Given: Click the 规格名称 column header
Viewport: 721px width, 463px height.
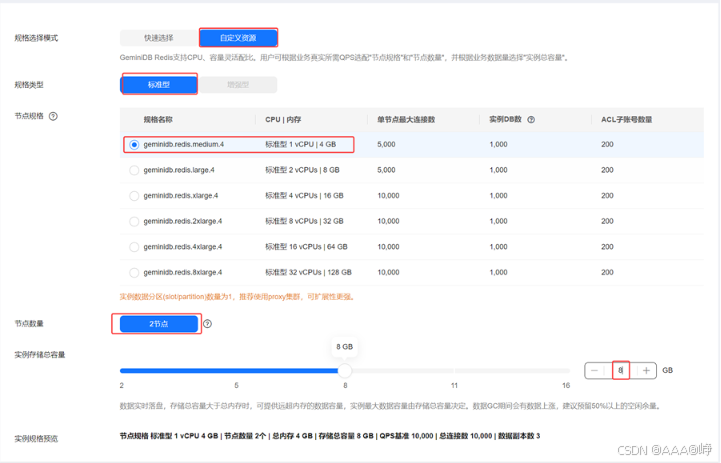Looking at the screenshot, I should coord(158,120).
